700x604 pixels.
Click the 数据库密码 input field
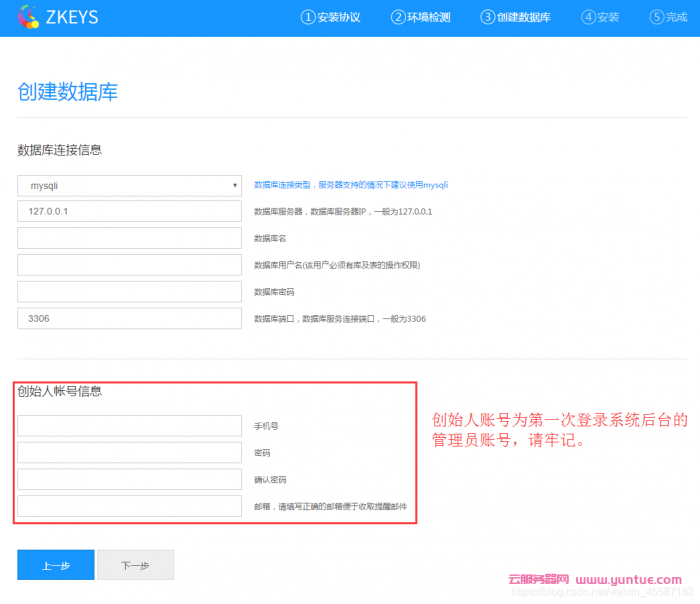130,291
